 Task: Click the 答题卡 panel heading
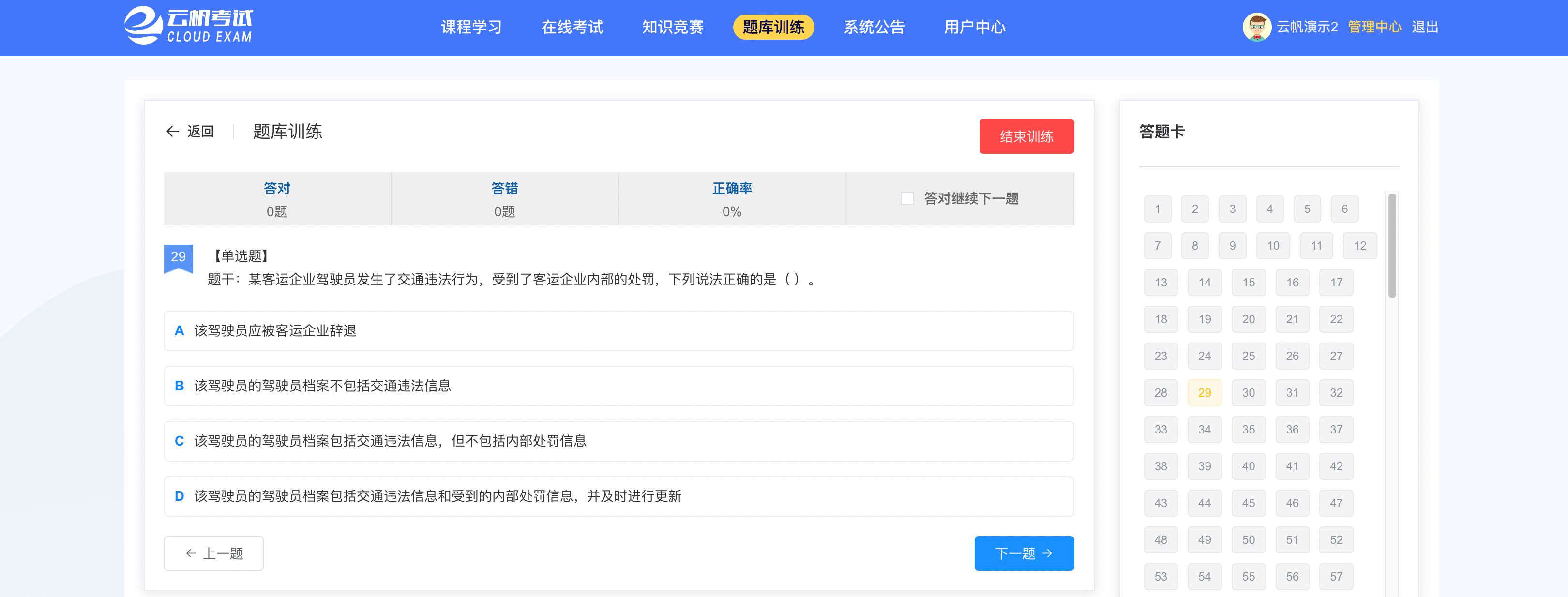point(1161,132)
